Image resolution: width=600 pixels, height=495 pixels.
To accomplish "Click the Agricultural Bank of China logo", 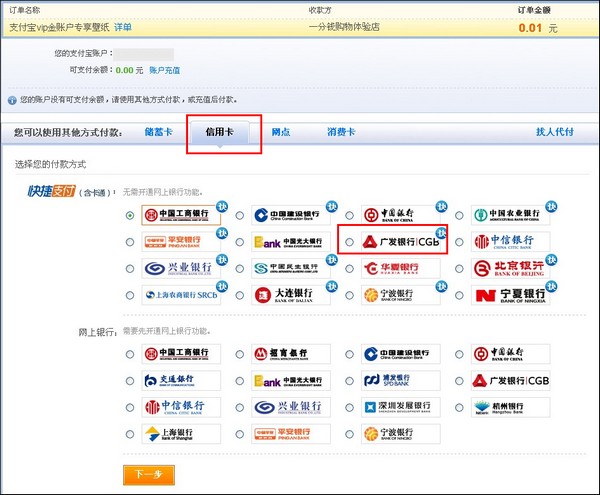I will 510,215.
